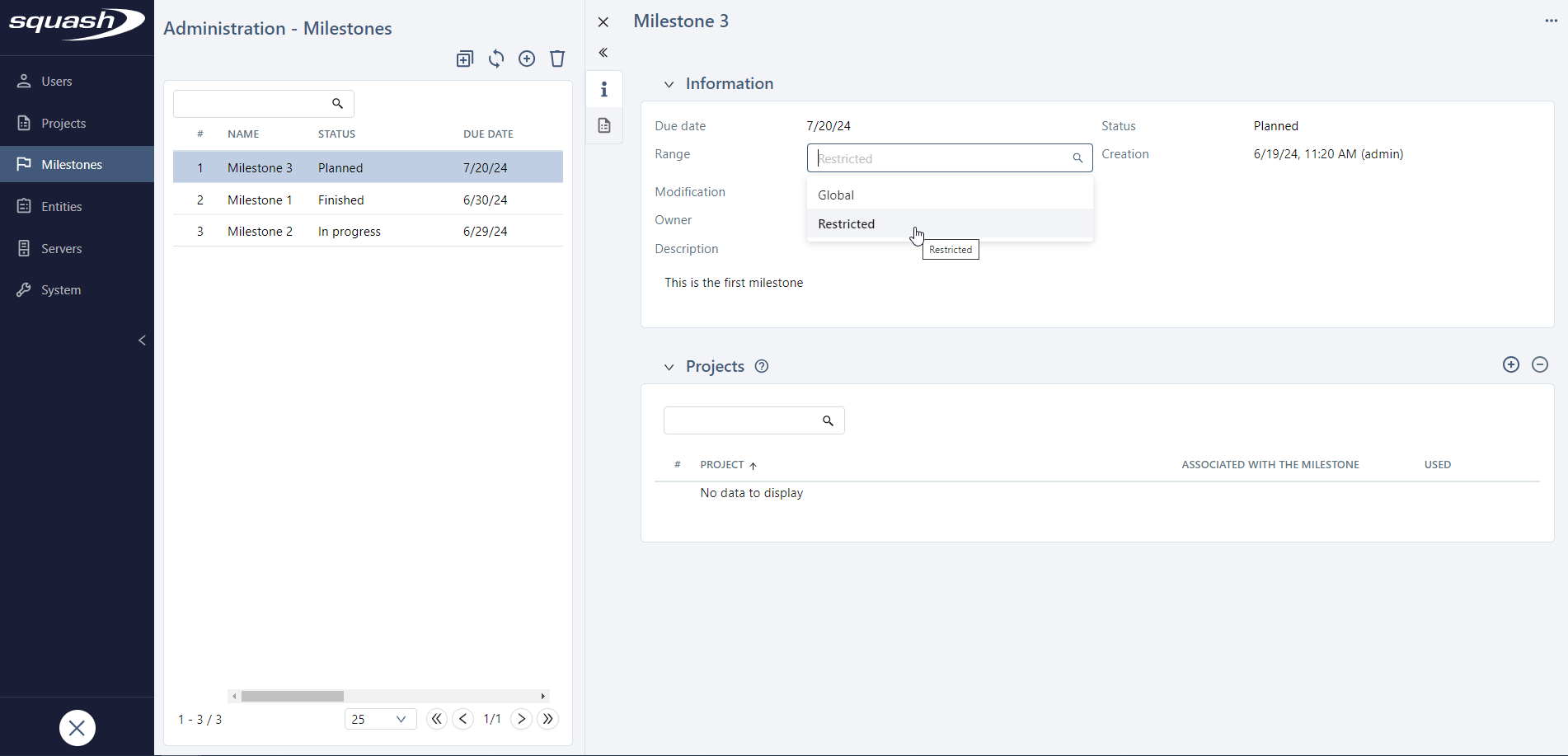Click the delete milestone trash icon
1568x756 pixels.
[x=557, y=59]
